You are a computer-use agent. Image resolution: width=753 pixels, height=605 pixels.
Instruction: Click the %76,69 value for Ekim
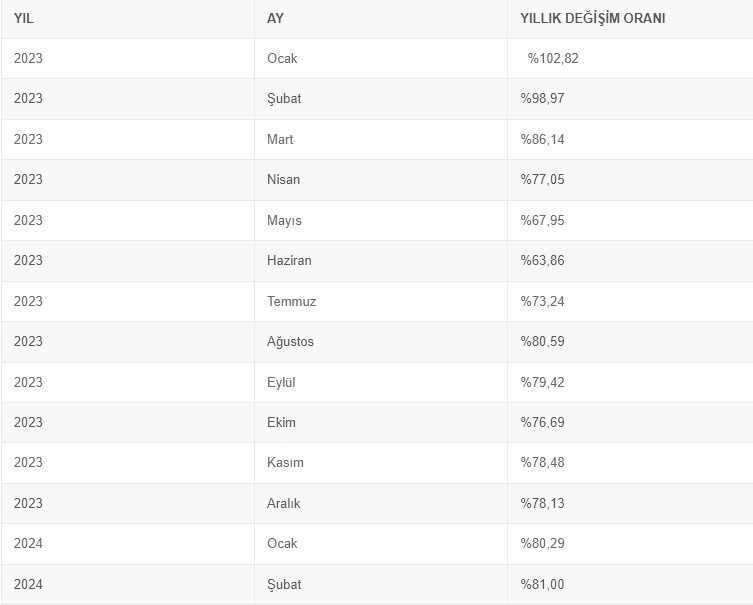(x=542, y=422)
